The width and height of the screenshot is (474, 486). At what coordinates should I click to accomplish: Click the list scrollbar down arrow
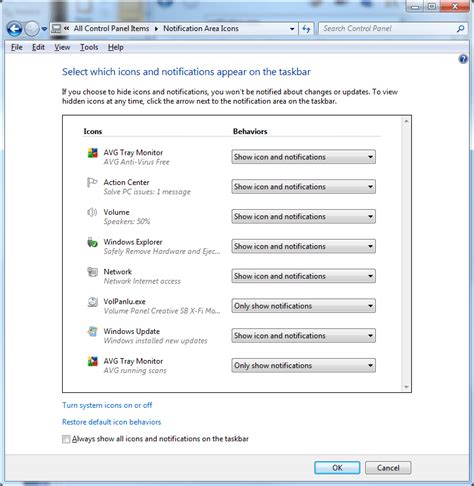pyautogui.click(x=406, y=387)
